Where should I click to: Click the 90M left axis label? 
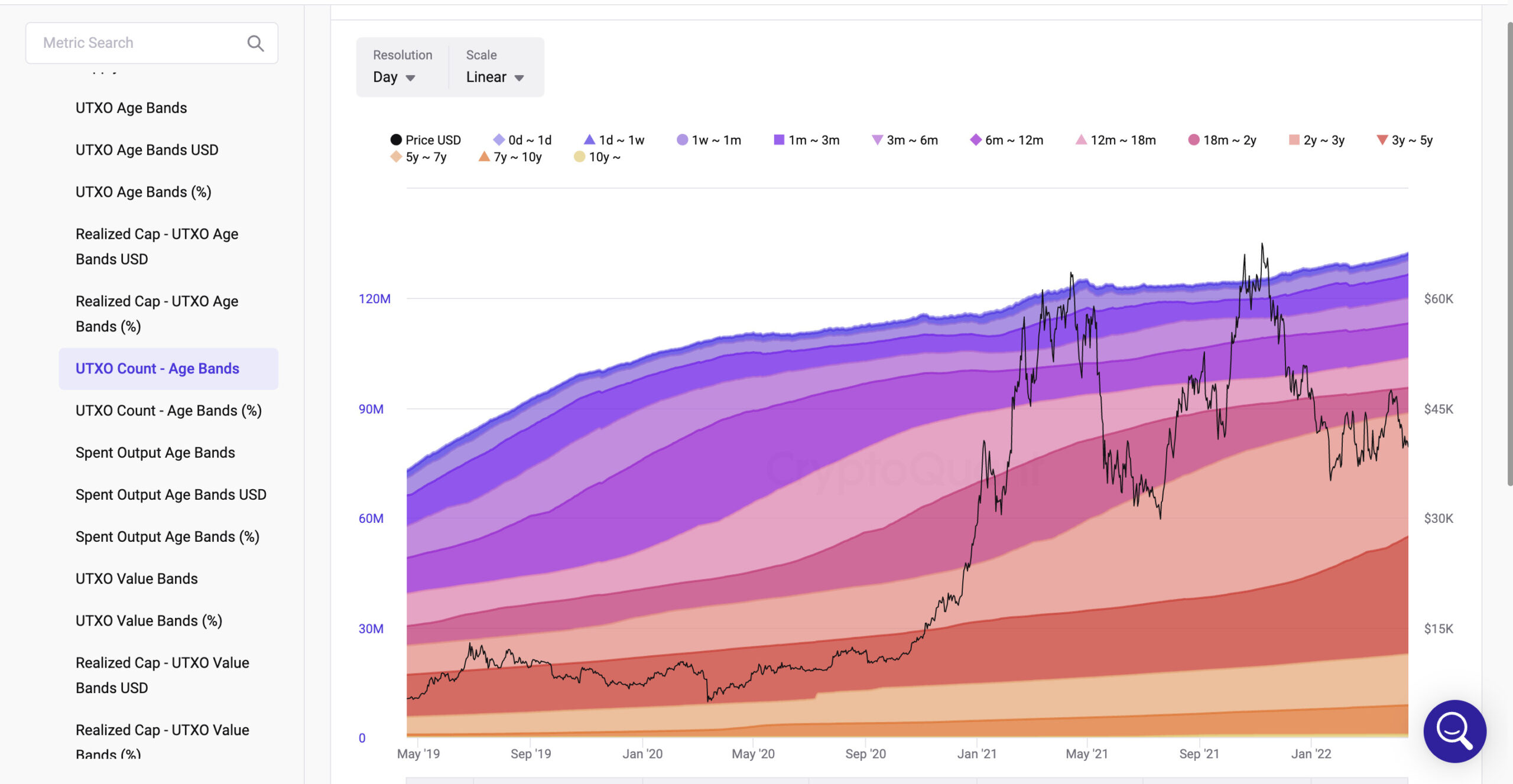371,409
